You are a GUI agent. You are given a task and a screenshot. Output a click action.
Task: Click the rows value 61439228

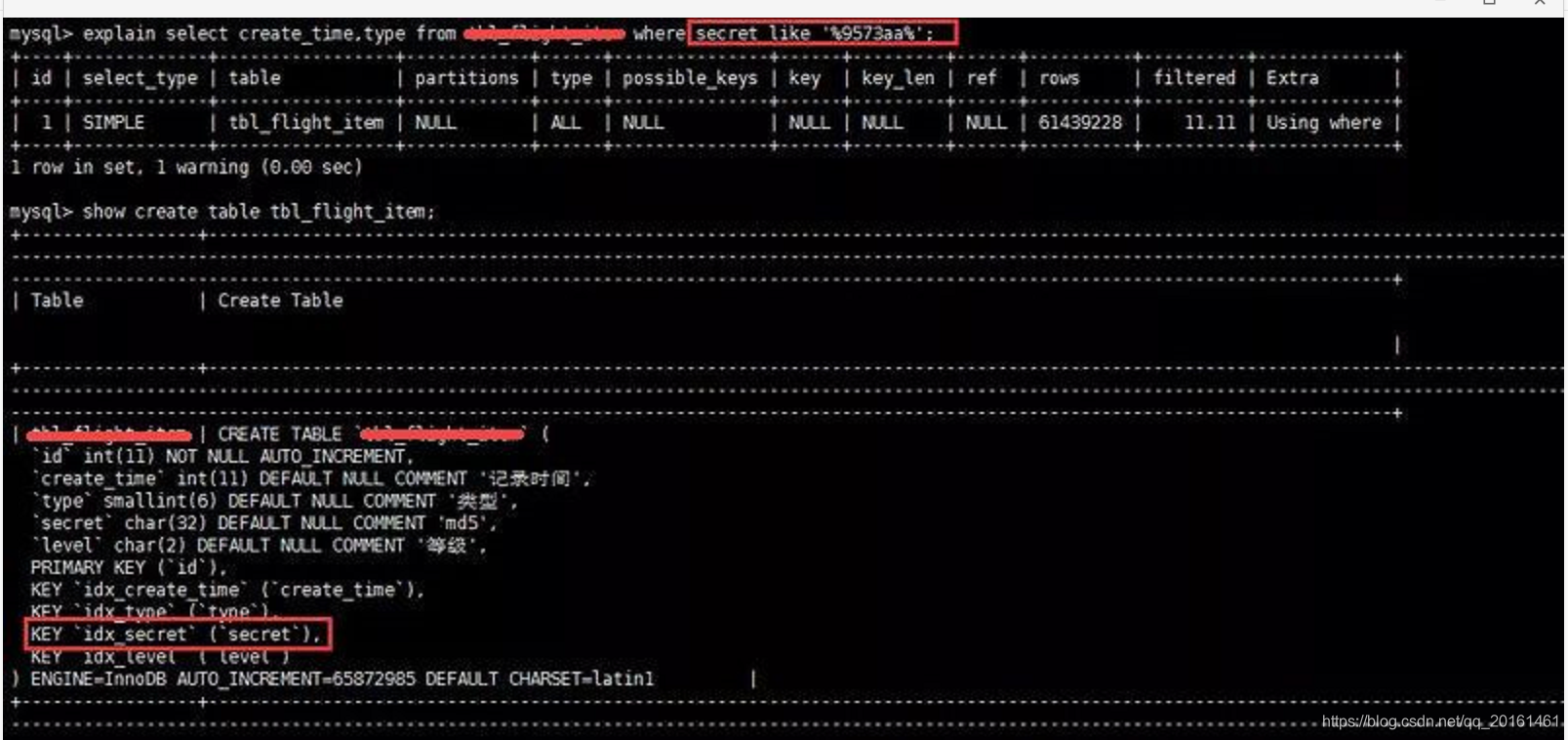coord(1080,123)
